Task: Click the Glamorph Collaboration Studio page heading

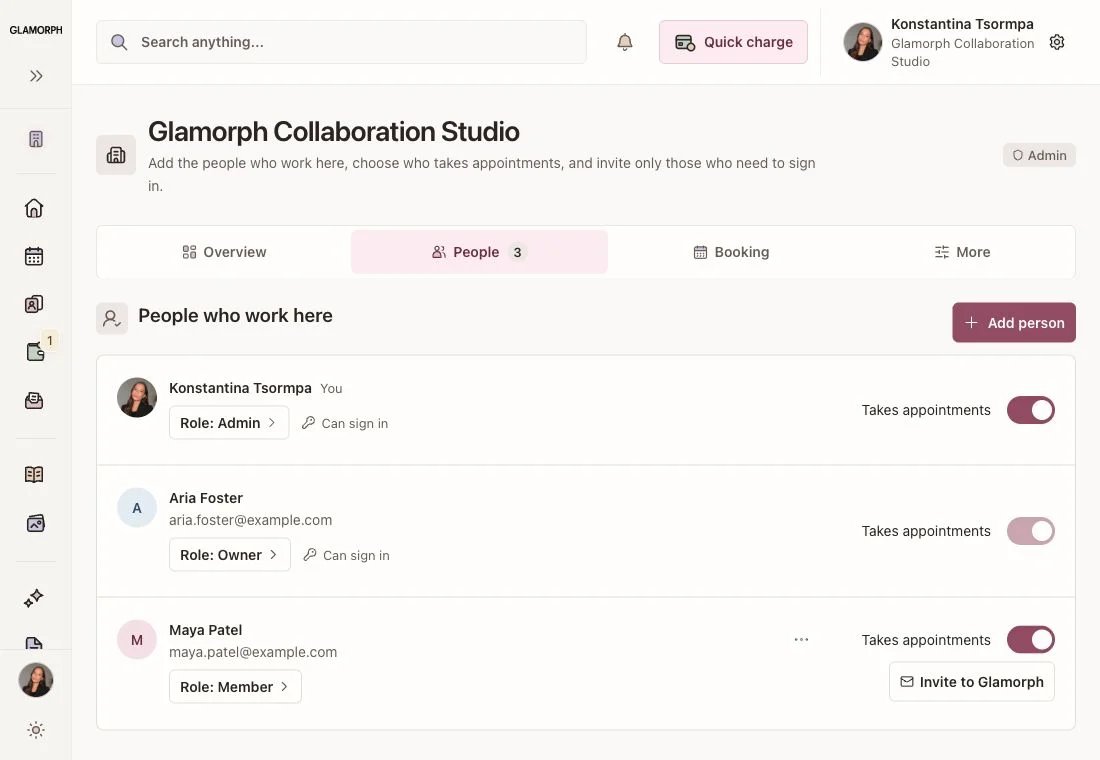Action: [334, 132]
